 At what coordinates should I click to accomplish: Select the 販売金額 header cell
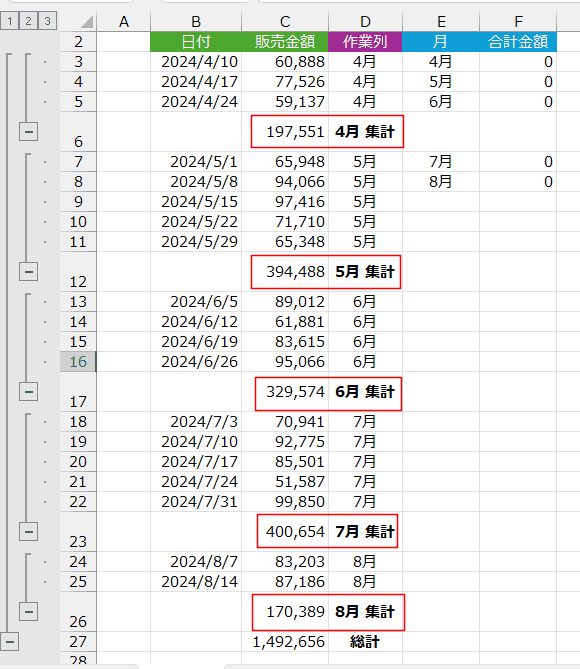pos(285,42)
